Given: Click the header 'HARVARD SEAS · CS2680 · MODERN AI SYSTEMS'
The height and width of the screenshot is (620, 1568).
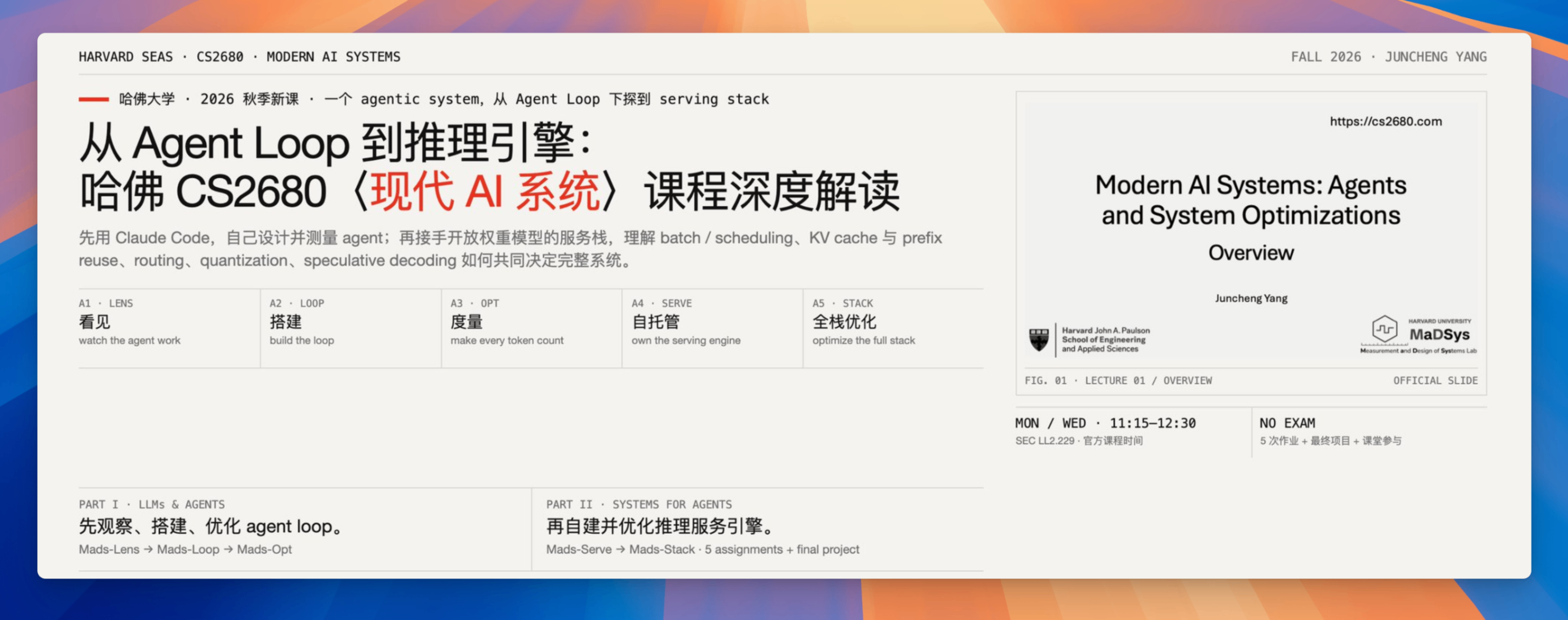Looking at the screenshot, I should coord(239,57).
